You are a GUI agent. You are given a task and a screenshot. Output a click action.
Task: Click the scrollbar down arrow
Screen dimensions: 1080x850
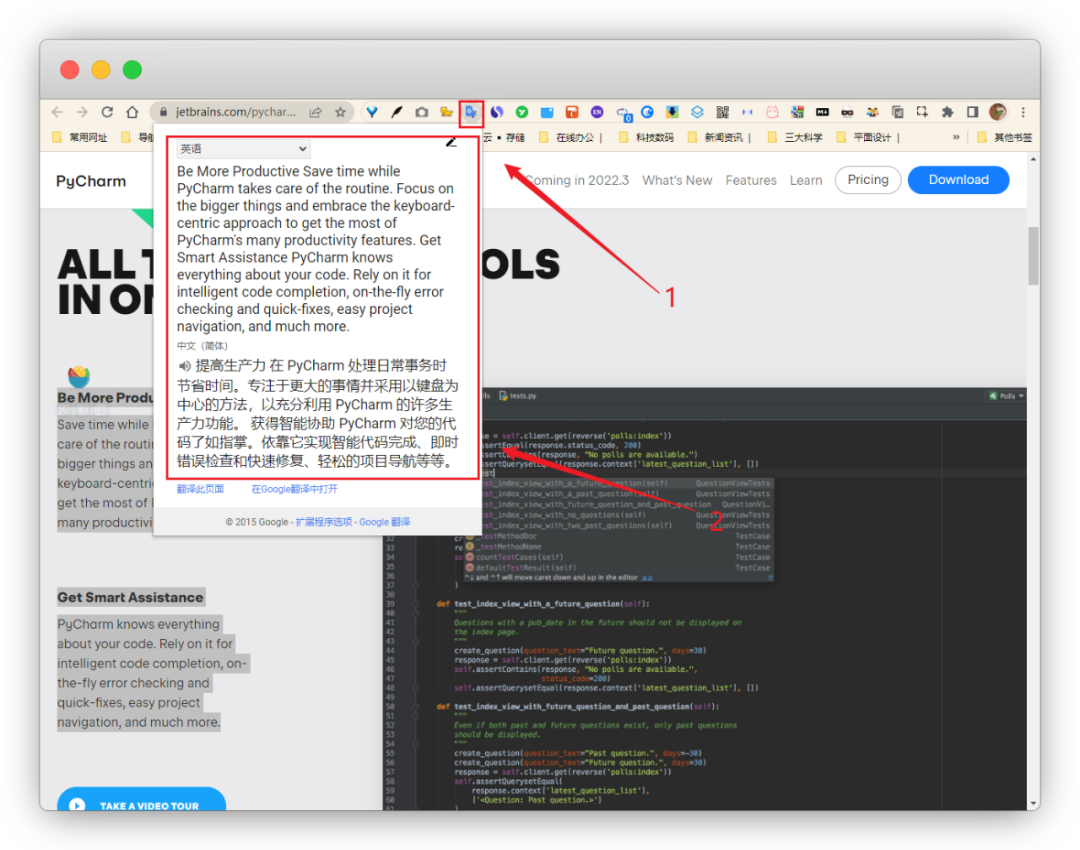pos(1032,804)
